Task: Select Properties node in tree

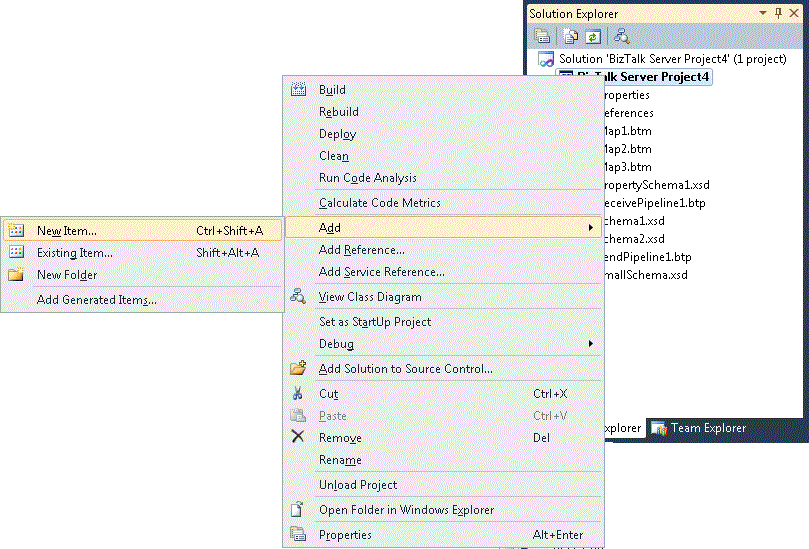Action: click(627, 95)
